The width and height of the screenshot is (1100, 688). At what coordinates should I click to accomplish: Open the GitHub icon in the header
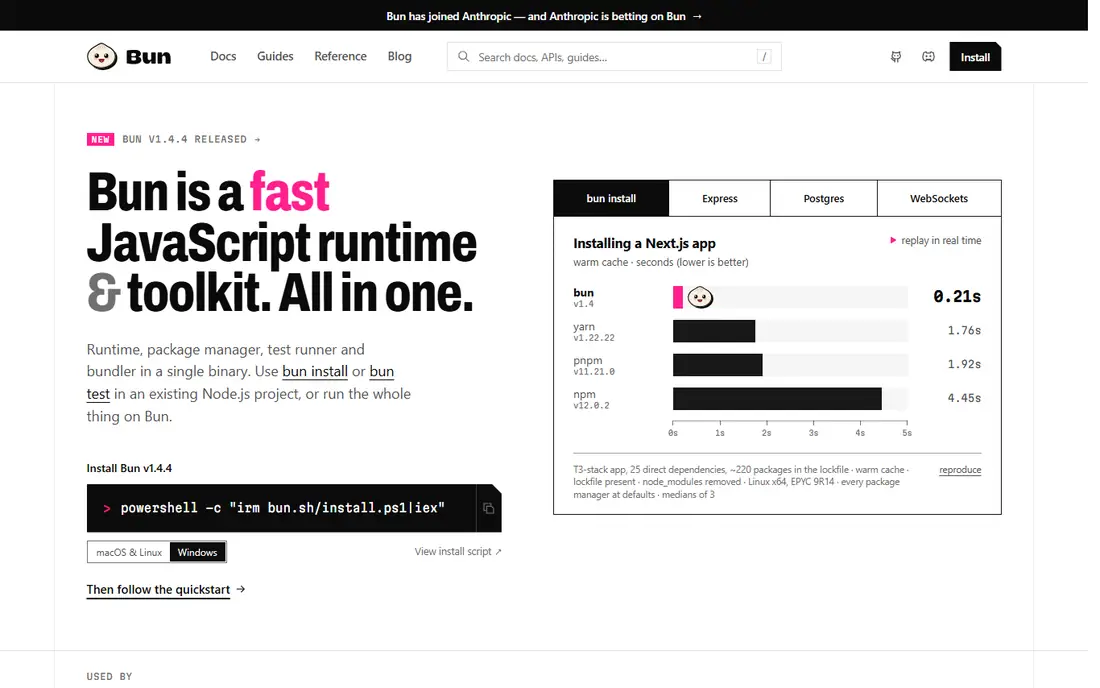coord(896,57)
